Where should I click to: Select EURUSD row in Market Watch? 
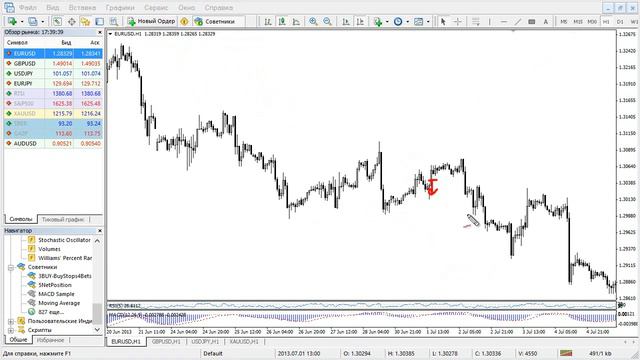pyautogui.click(x=53, y=53)
